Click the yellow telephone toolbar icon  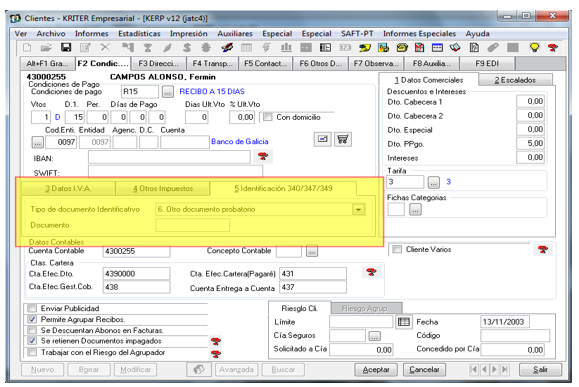[402, 48]
